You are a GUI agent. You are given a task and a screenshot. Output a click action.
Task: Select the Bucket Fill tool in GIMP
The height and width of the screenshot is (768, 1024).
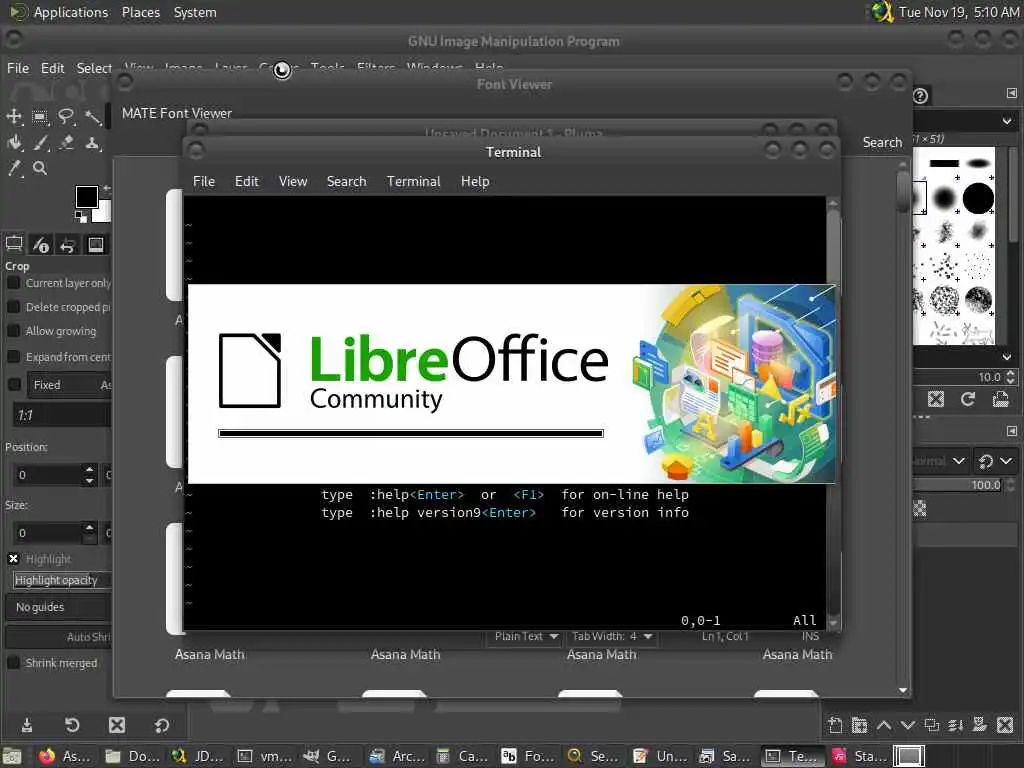pos(14,142)
